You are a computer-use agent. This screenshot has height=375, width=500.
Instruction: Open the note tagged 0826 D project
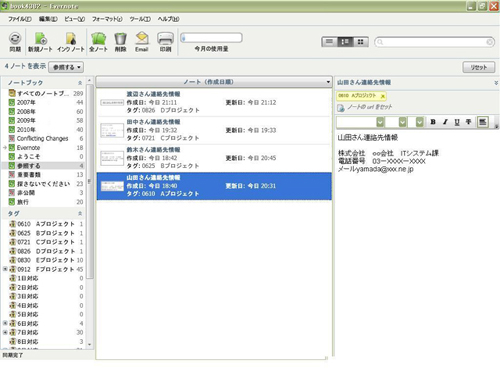click(214, 102)
